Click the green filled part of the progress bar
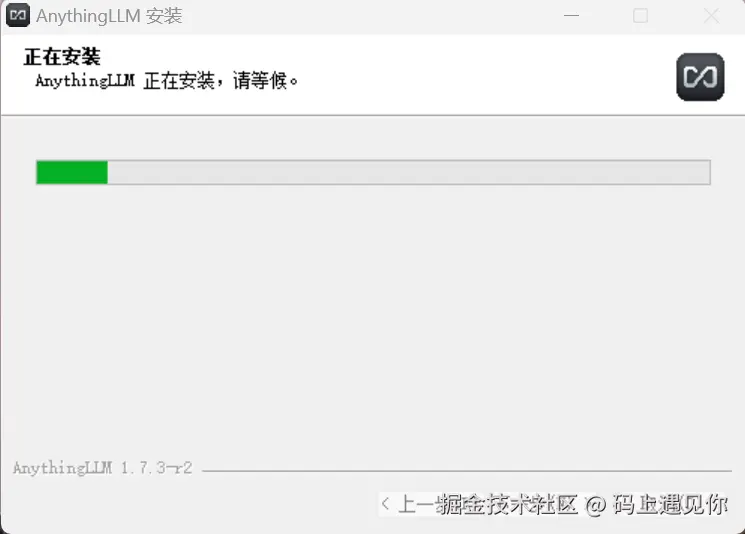The image size is (745, 534). (x=72, y=172)
